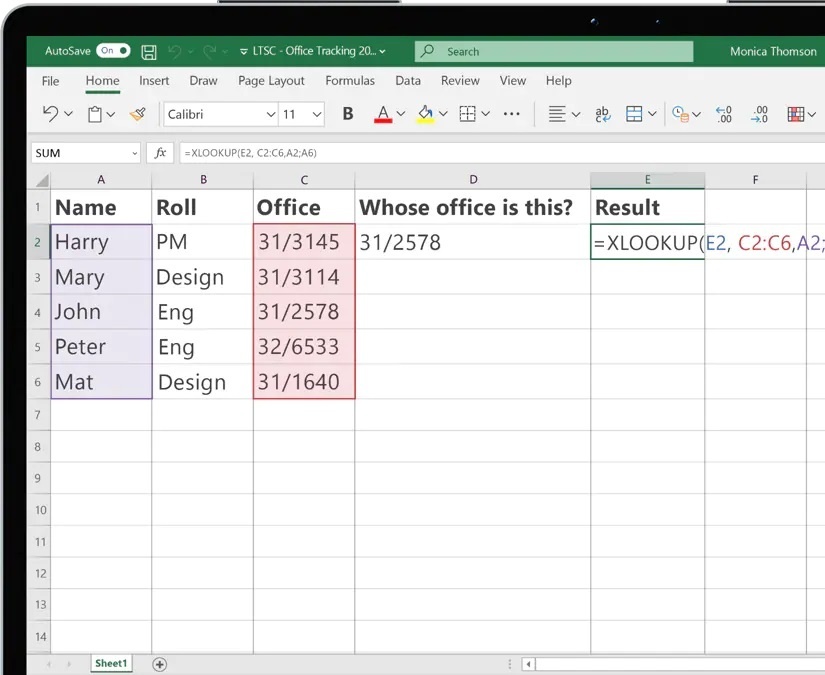
Task: Open the Fill Color dropdown arrow
Action: point(444,113)
